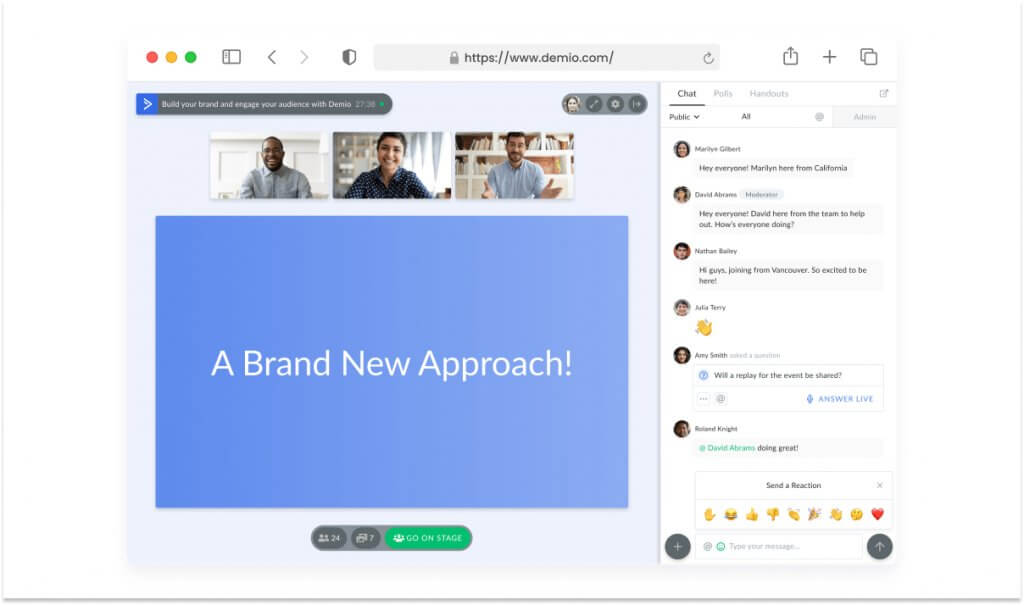Send the thumbs up reaction
This screenshot has height=605, width=1024.
click(752, 515)
